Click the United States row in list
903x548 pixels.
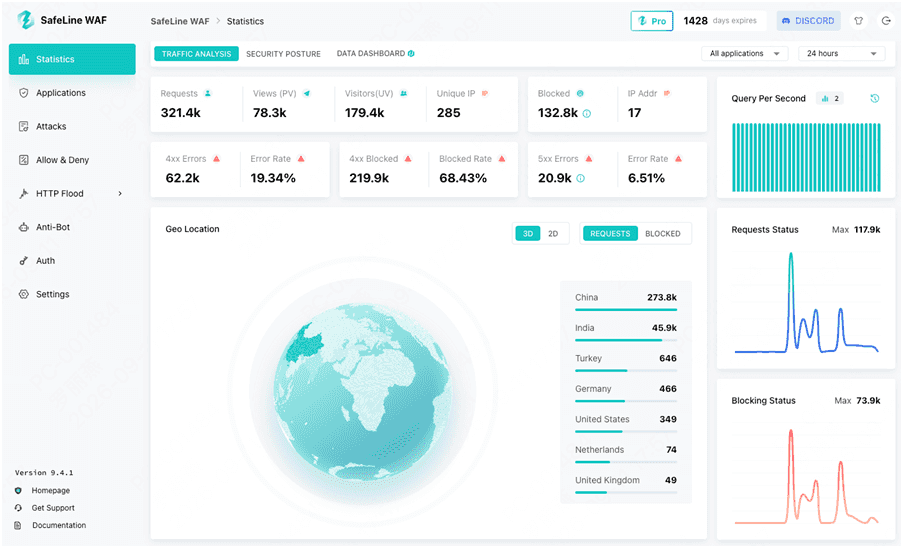(626, 422)
